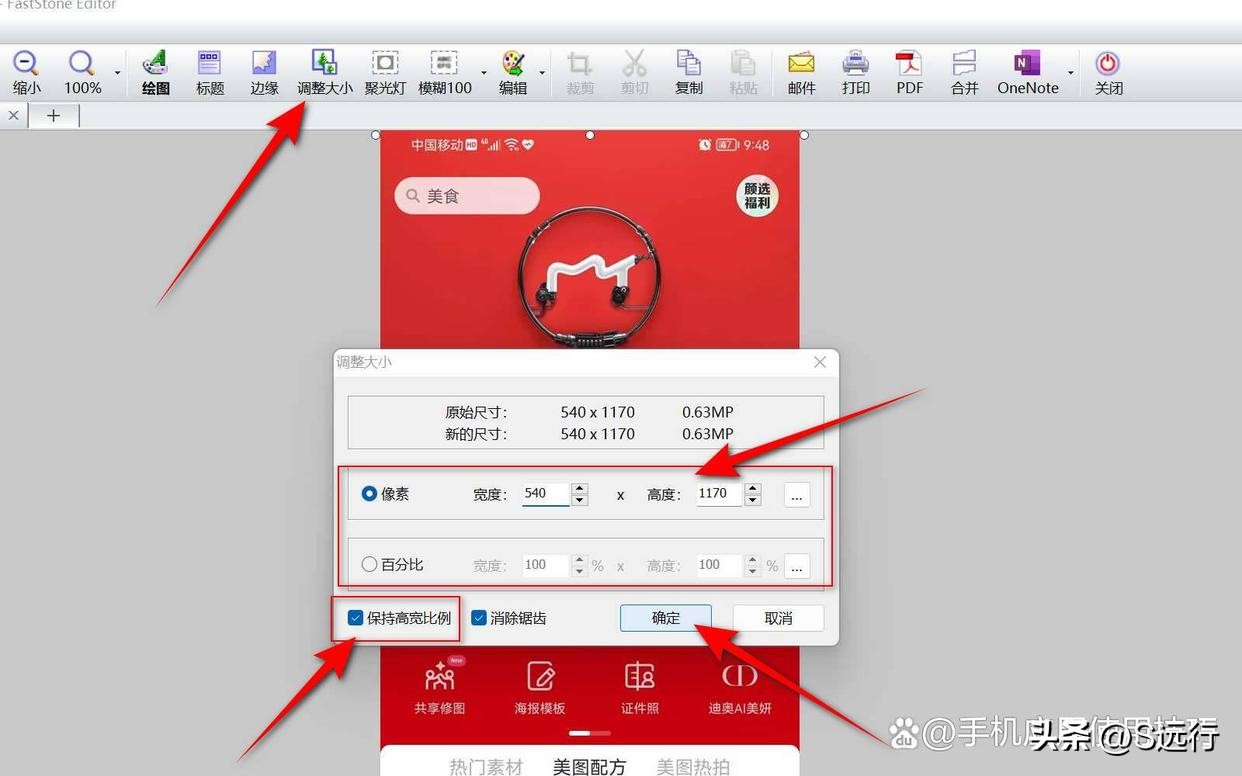Viewport: 1242px width, 776px height.
Task: Cancel the resize dialog via 取消
Action: point(778,617)
